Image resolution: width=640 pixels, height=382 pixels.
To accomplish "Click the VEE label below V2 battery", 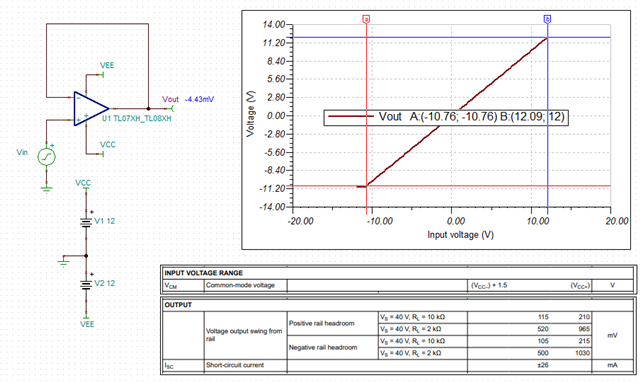I will click(x=87, y=324).
